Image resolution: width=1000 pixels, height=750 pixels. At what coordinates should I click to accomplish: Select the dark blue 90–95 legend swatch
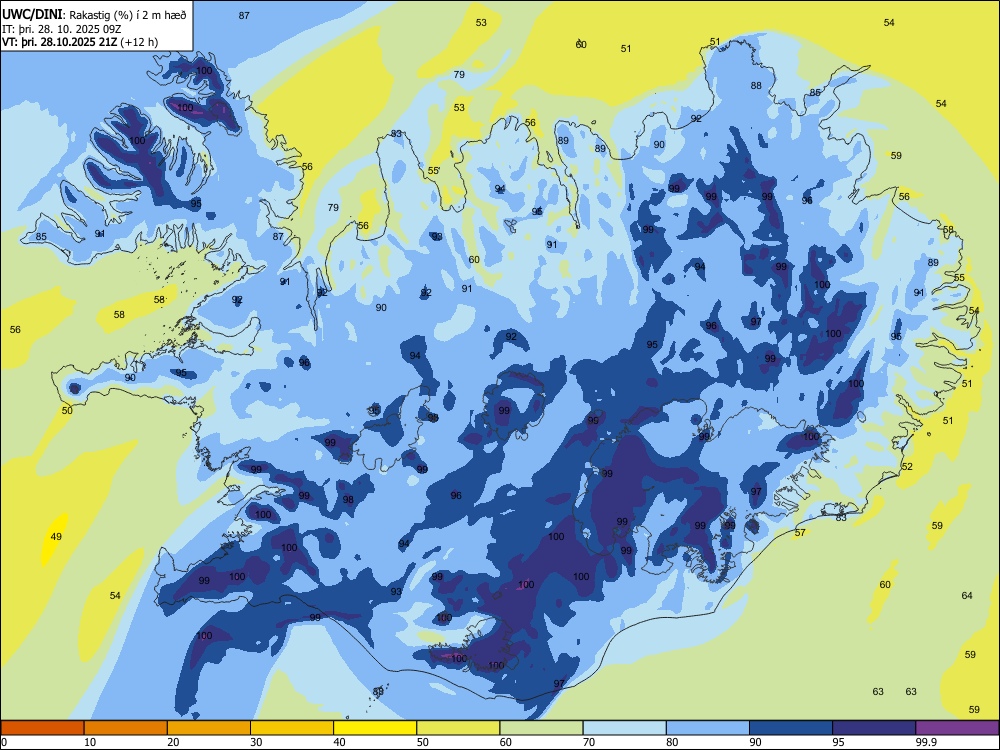click(791, 728)
